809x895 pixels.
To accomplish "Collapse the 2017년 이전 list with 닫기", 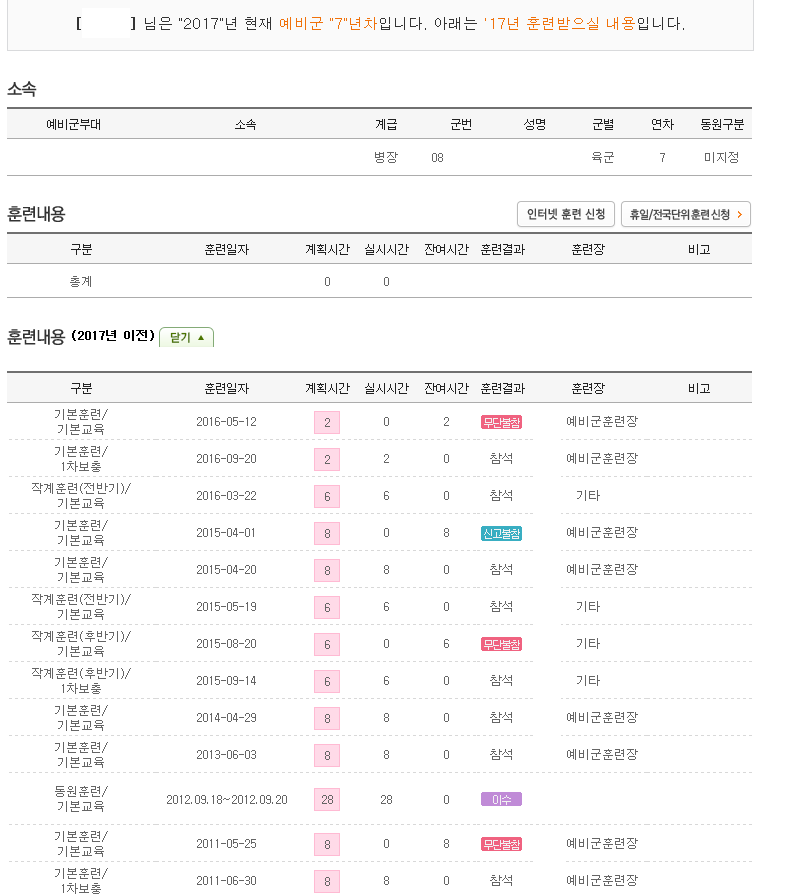I will click(187, 338).
